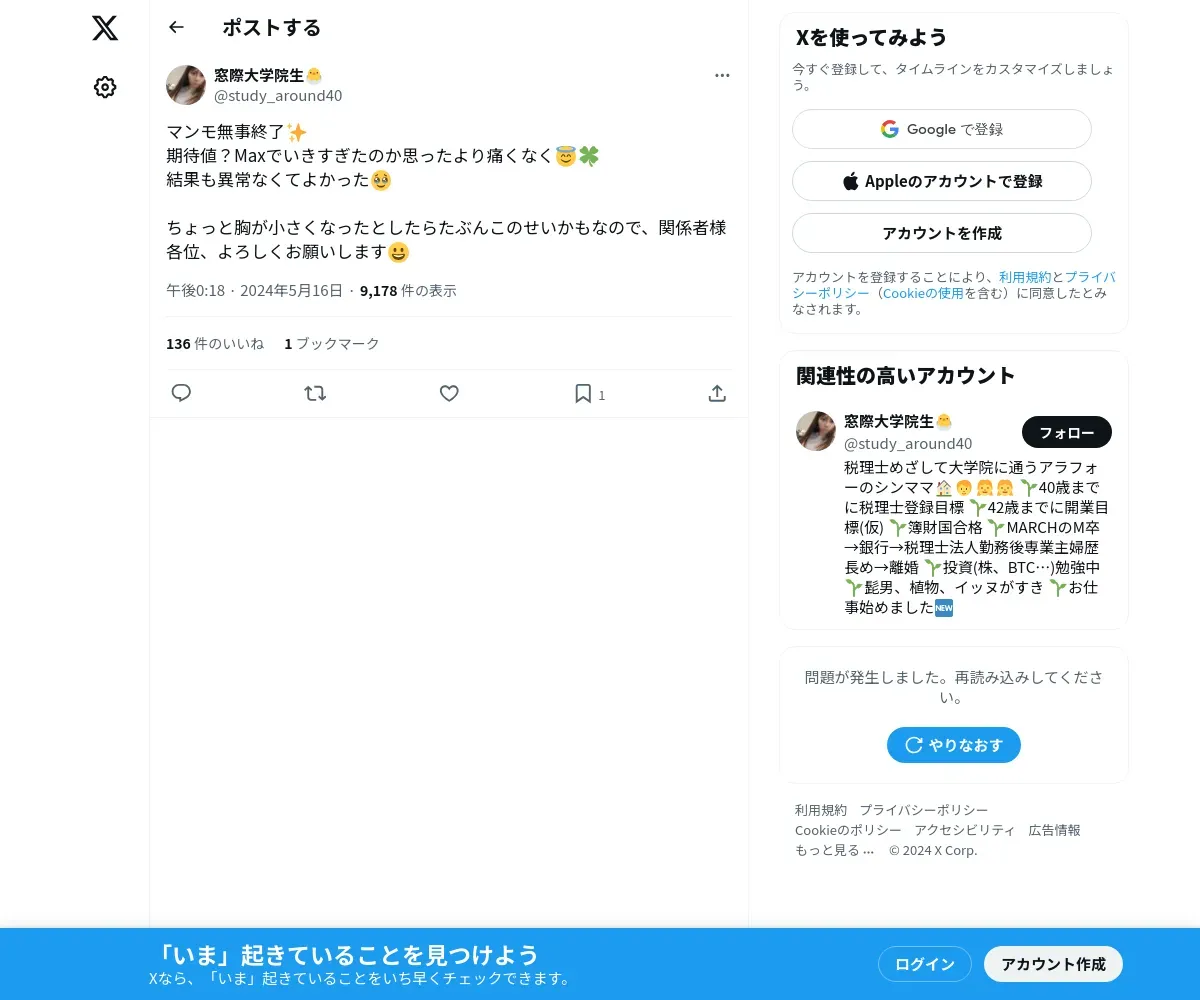The width and height of the screenshot is (1200, 1000).
Task: Sign up with the Google で登録 button
Action: (x=942, y=129)
